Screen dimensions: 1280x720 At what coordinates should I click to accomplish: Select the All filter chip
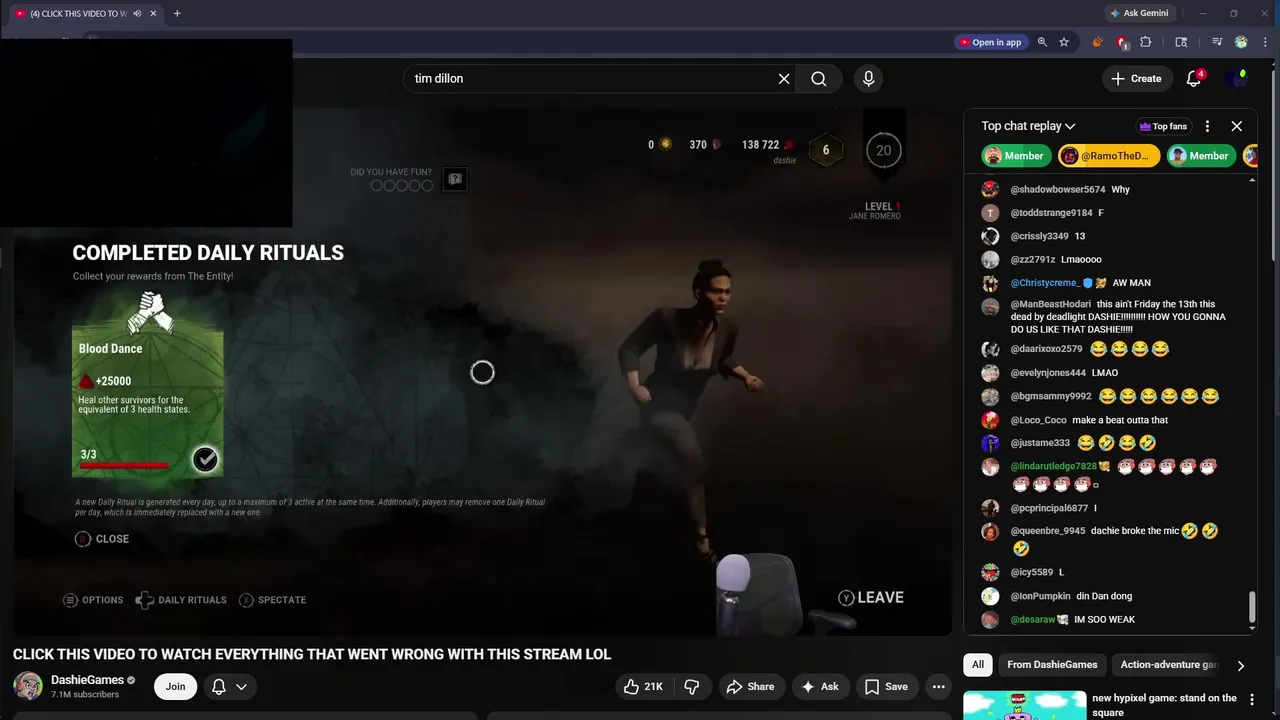click(x=978, y=665)
